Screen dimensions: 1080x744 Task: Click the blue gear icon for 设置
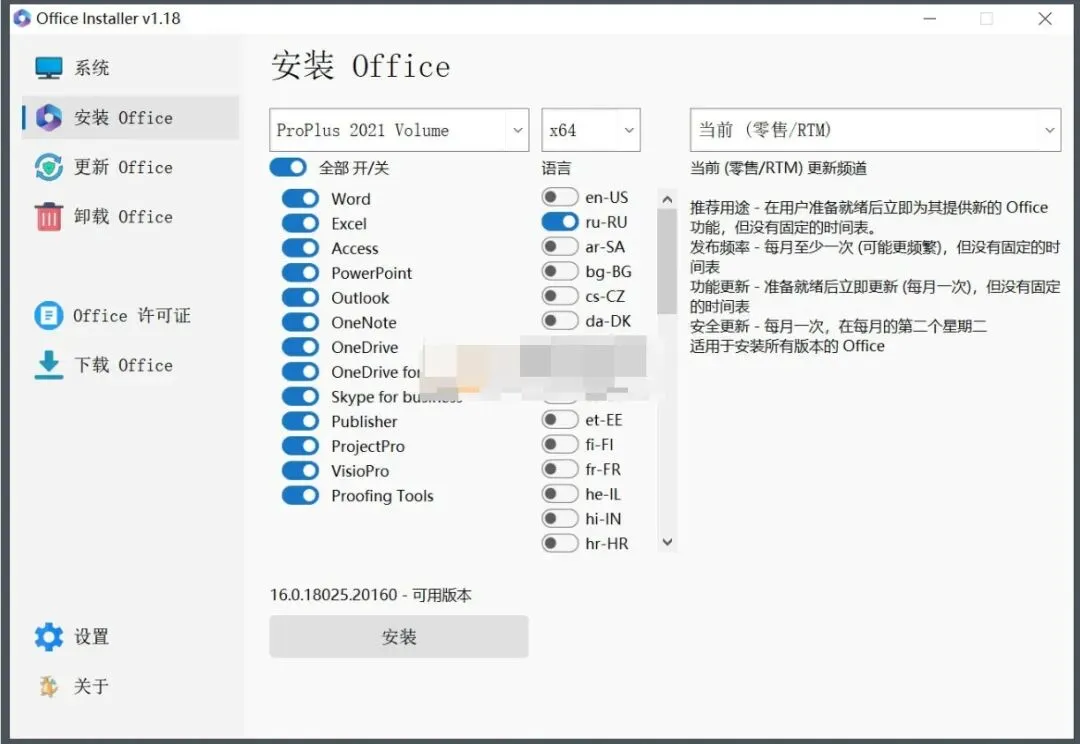click(49, 637)
